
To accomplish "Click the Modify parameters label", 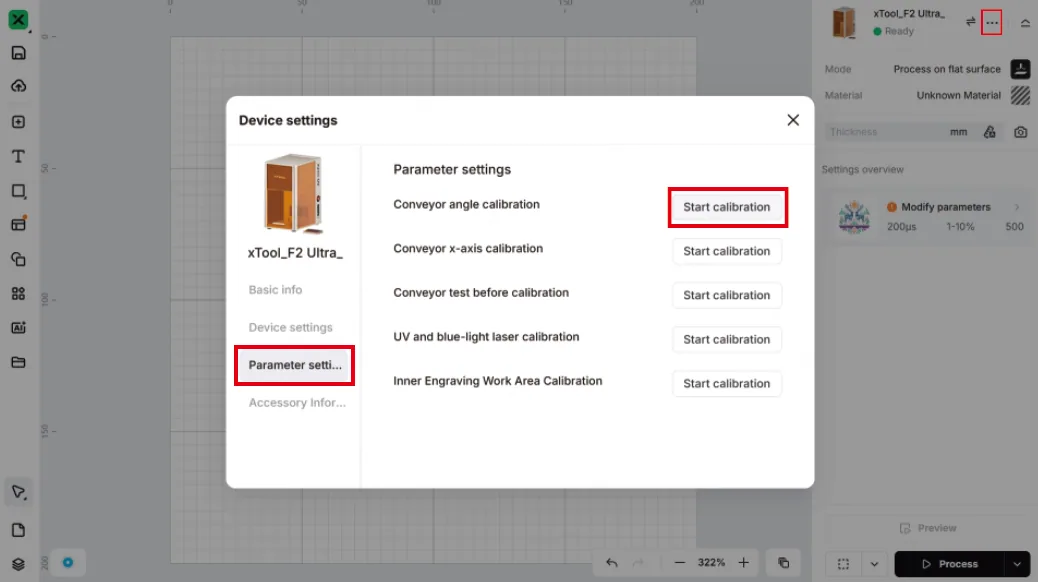I will tap(945, 207).
